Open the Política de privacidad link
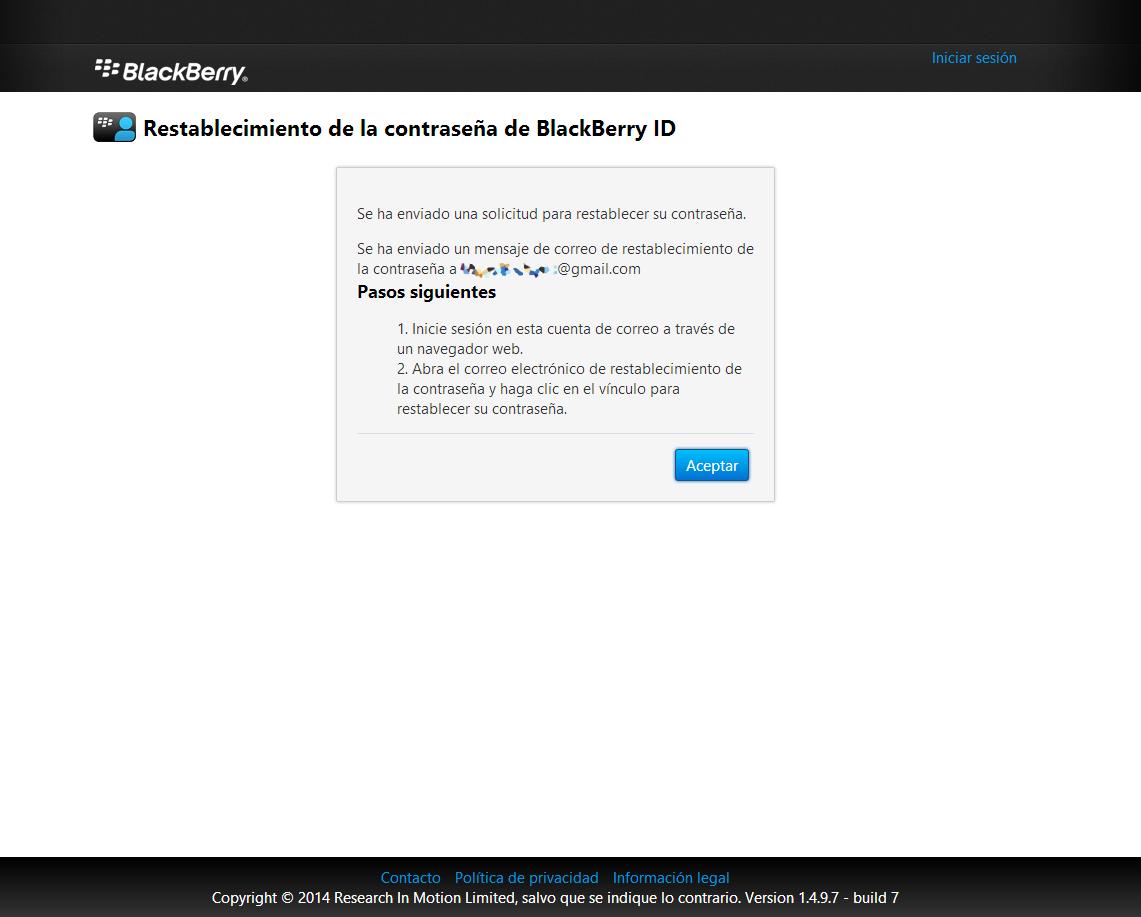 [x=526, y=878]
